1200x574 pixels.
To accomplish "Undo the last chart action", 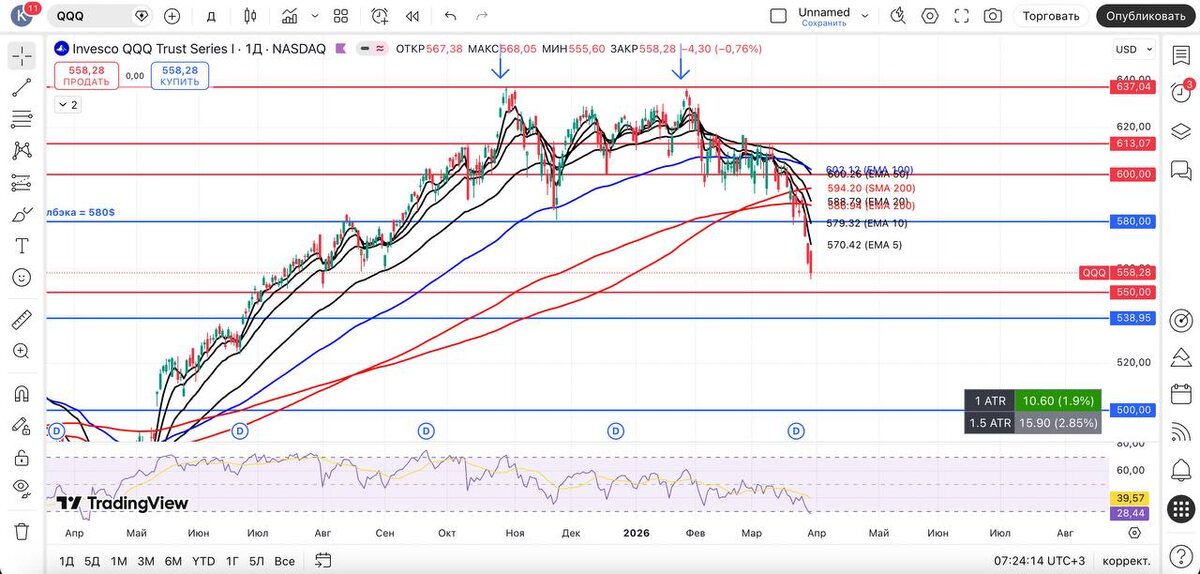I will coord(450,16).
